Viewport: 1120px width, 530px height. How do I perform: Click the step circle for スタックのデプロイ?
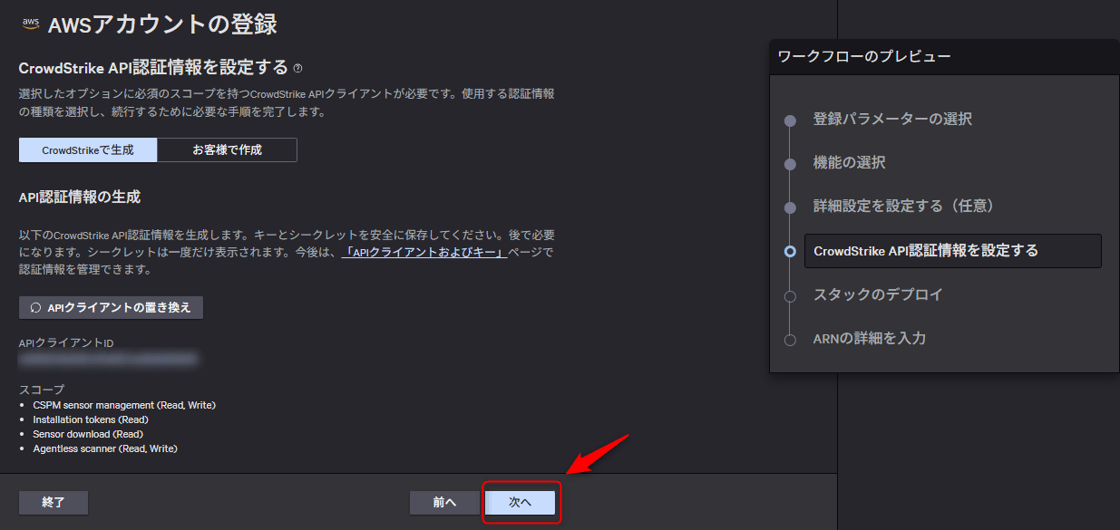tap(790, 296)
